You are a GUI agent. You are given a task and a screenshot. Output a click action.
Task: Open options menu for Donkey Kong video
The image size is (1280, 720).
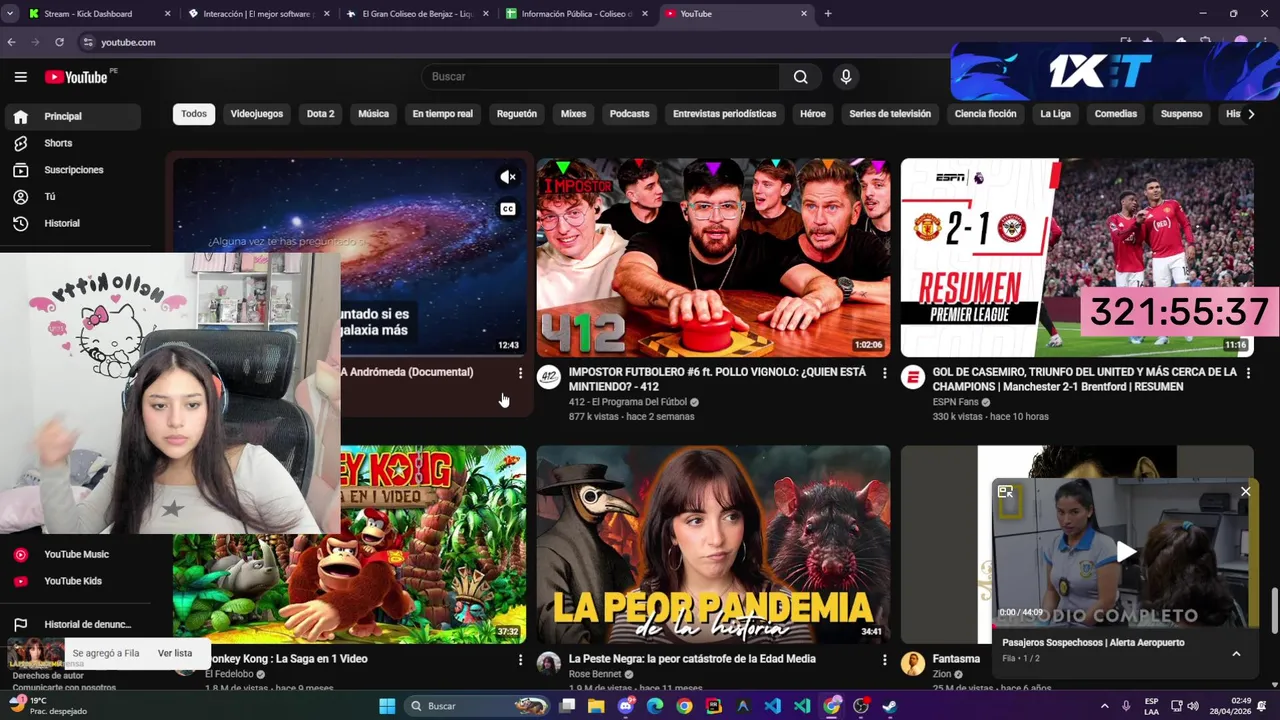point(520,660)
